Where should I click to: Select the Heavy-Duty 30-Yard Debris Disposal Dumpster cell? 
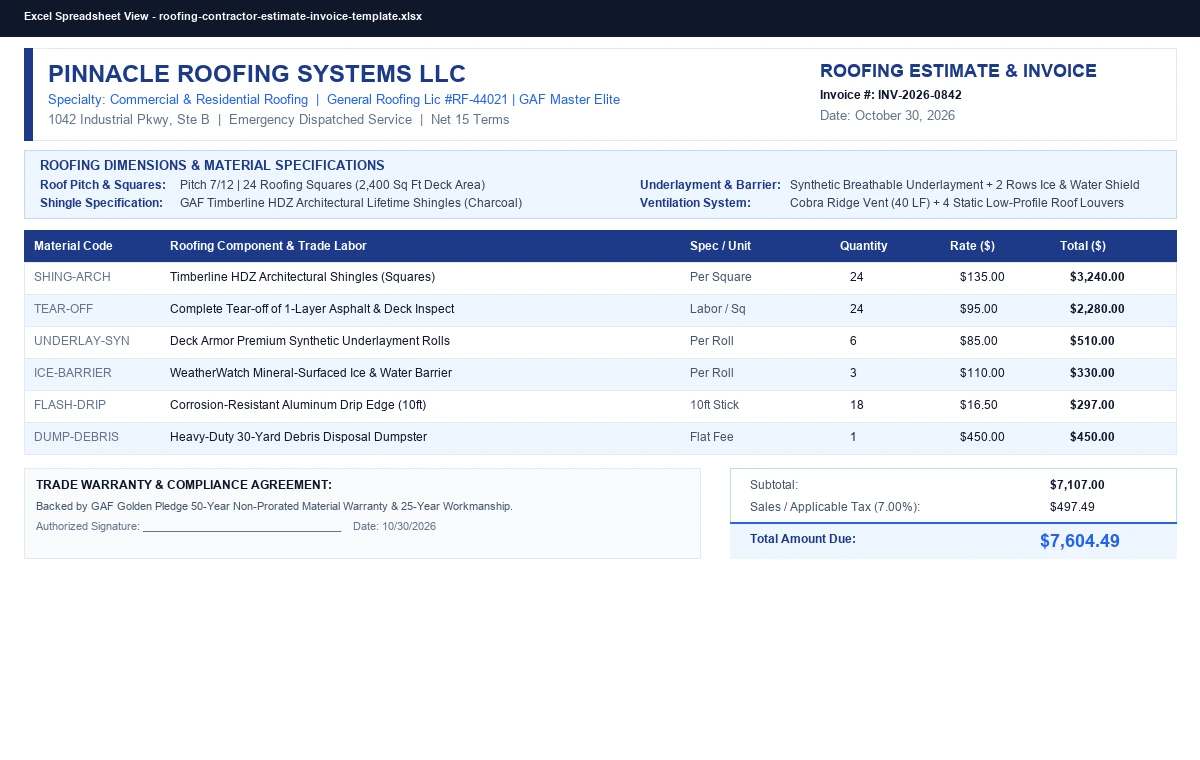pyautogui.click(x=298, y=437)
